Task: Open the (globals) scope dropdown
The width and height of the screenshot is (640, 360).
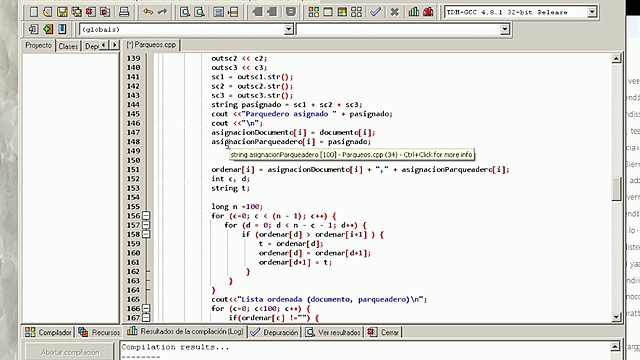Action: coord(289,29)
